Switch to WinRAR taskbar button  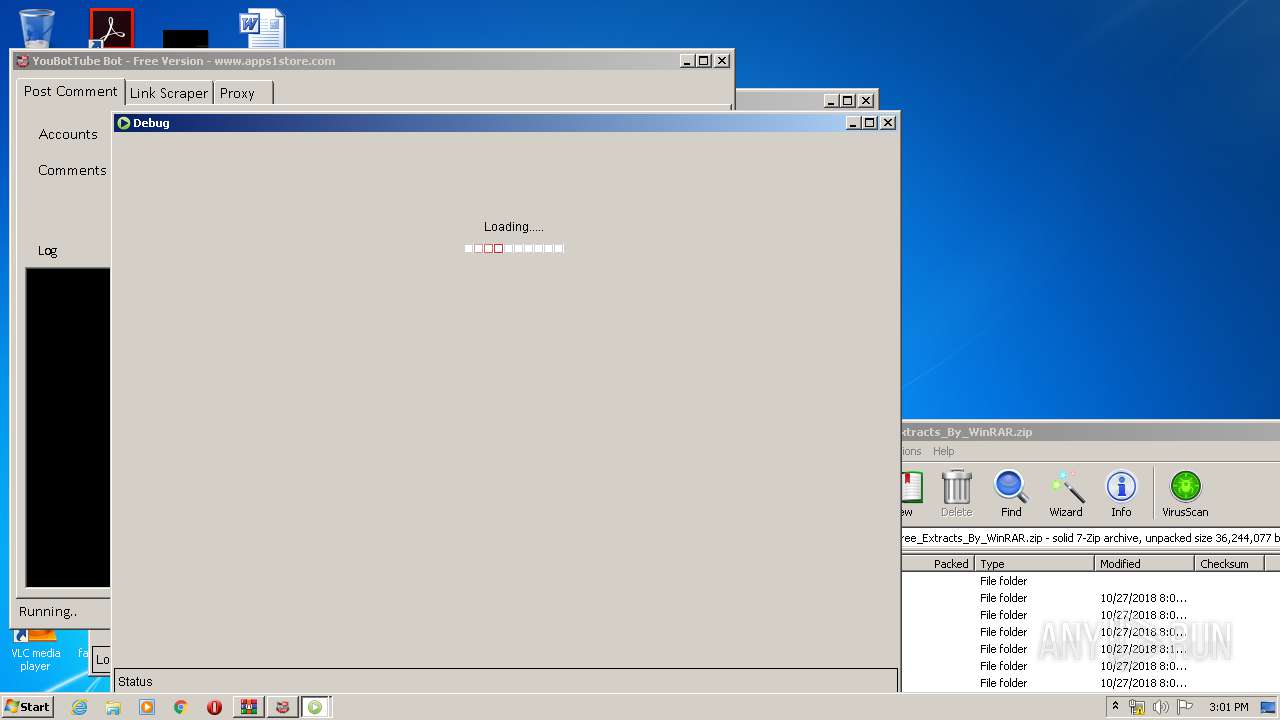pos(249,707)
